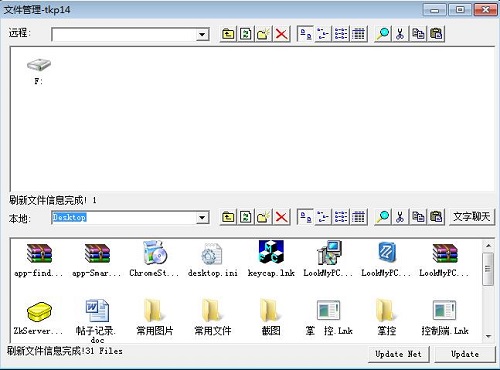Delete selected remote file with red X

(x=281, y=34)
